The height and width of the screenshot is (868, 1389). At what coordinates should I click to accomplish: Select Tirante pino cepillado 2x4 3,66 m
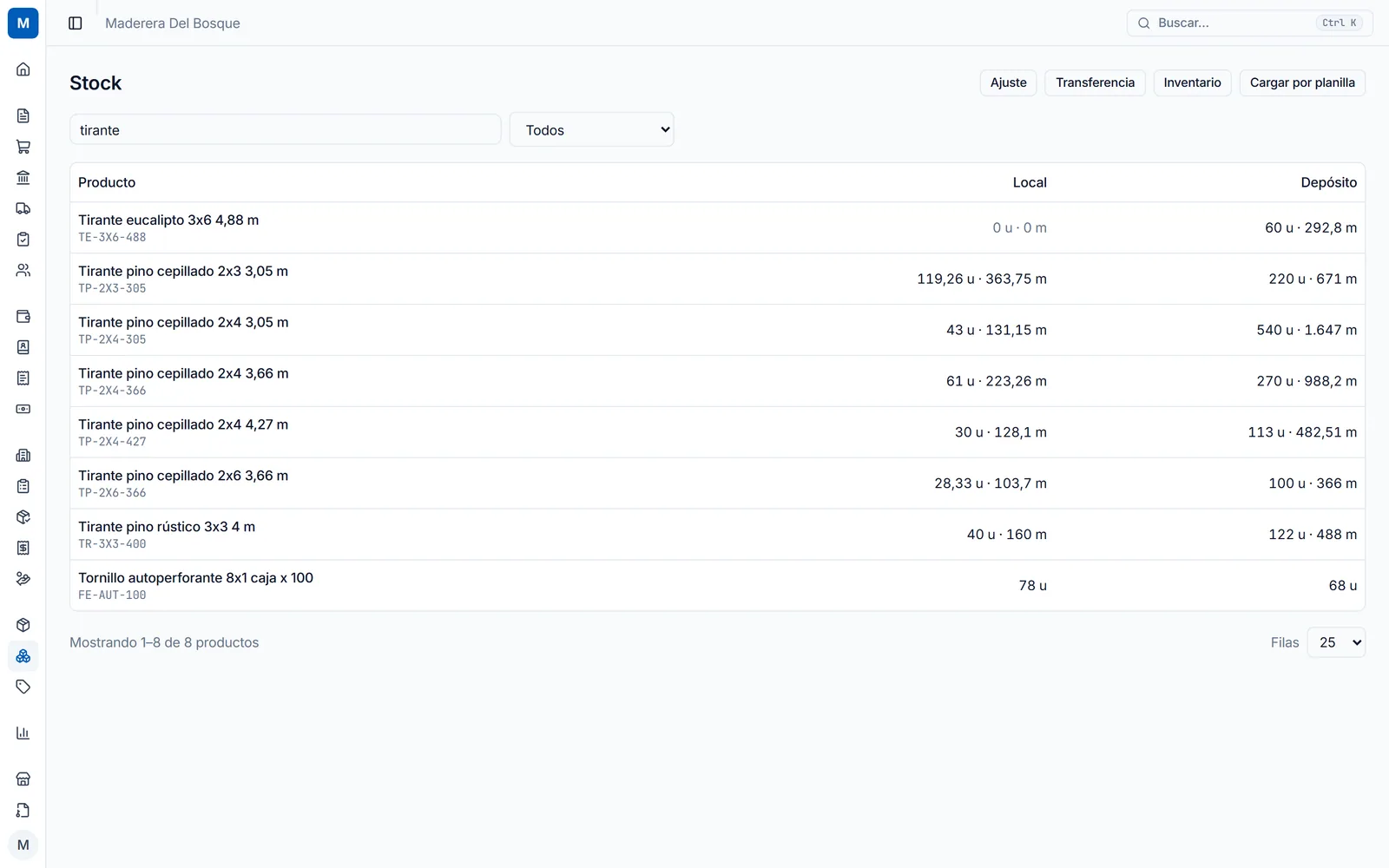717,381
